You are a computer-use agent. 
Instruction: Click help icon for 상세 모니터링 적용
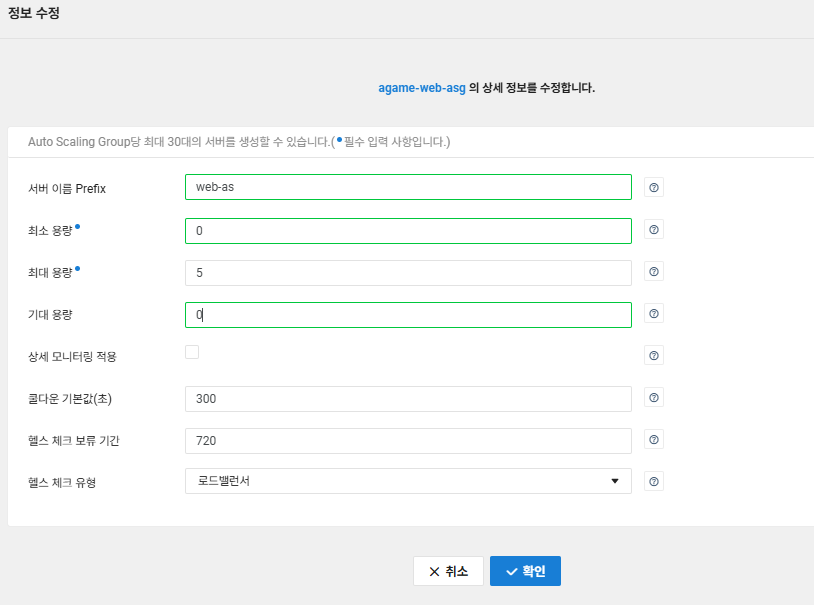click(x=654, y=356)
